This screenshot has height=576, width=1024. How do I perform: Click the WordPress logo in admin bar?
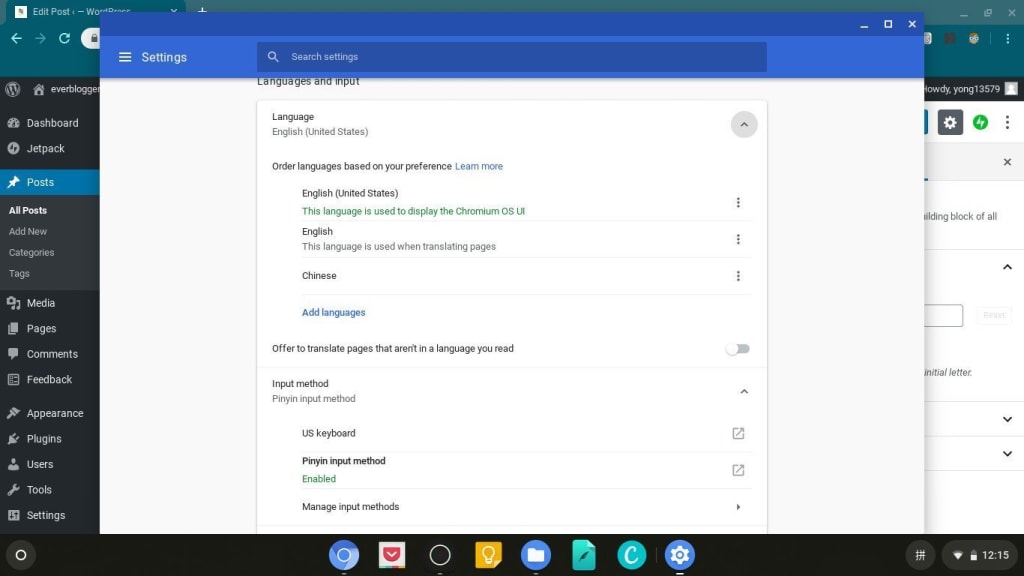[x=12, y=89]
